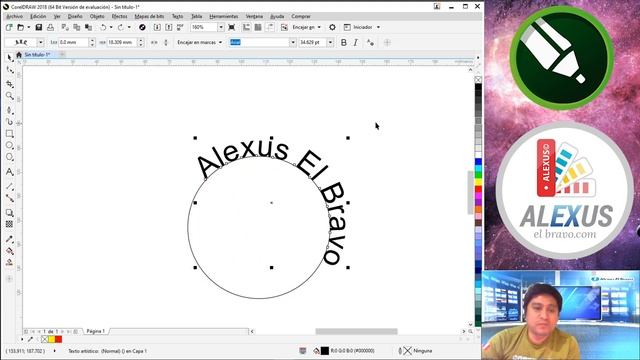The width and height of the screenshot is (640, 360).
Task: Select the Text tool
Action: [10, 172]
